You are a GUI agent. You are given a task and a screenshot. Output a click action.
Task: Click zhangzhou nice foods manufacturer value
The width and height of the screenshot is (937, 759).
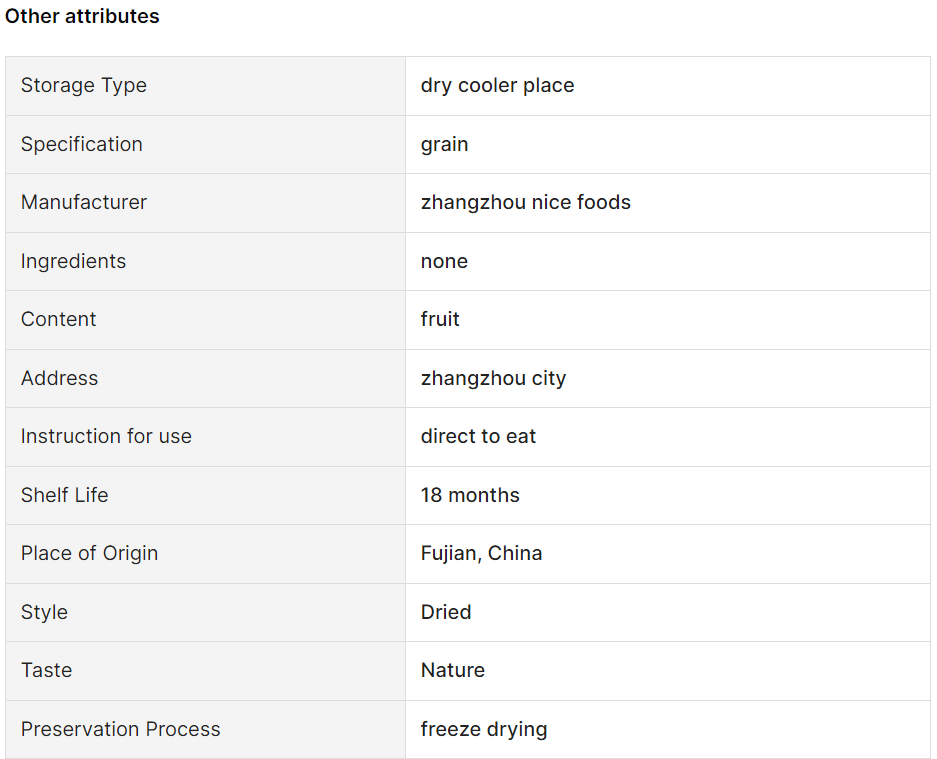(525, 203)
